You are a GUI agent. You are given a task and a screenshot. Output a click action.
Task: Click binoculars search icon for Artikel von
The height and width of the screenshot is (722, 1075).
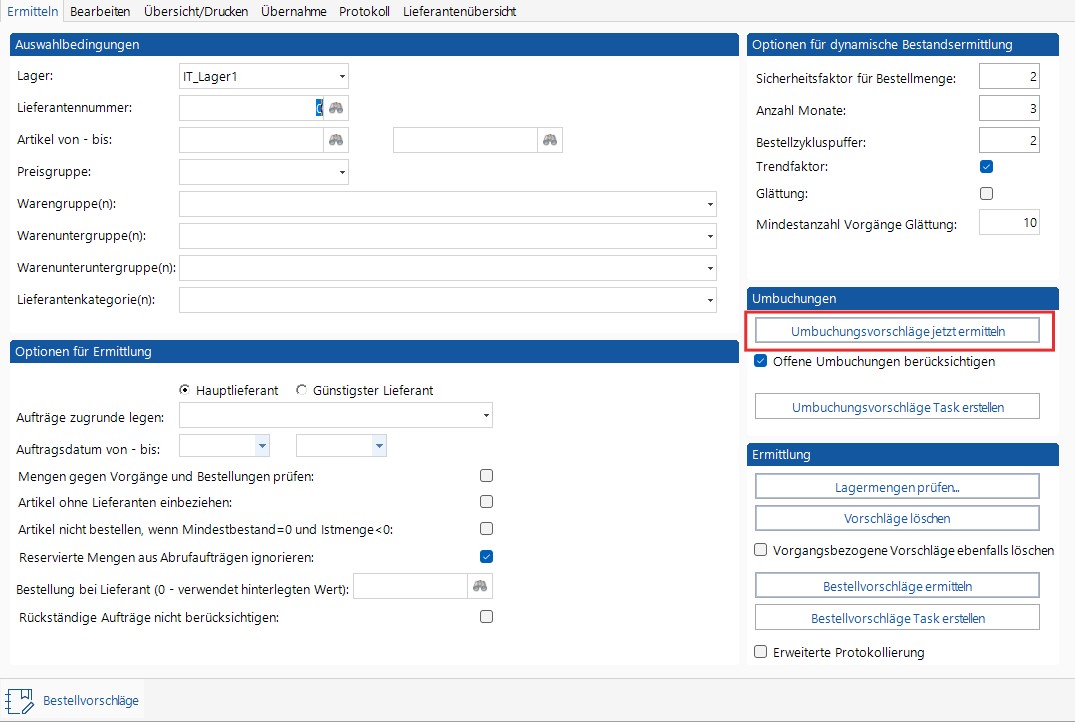(336, 140)
